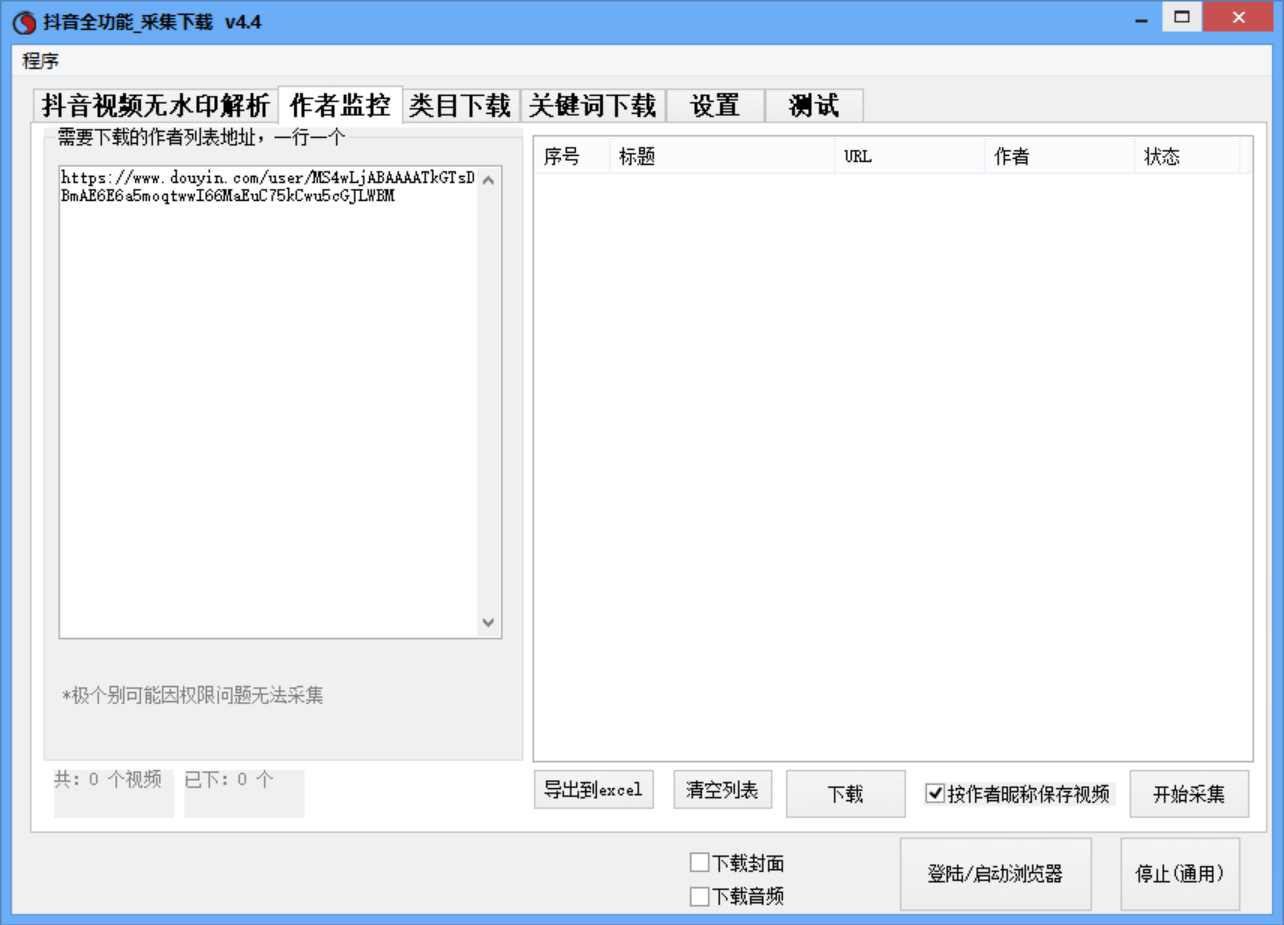
Task: Minimize the window
Action: 1143,18
